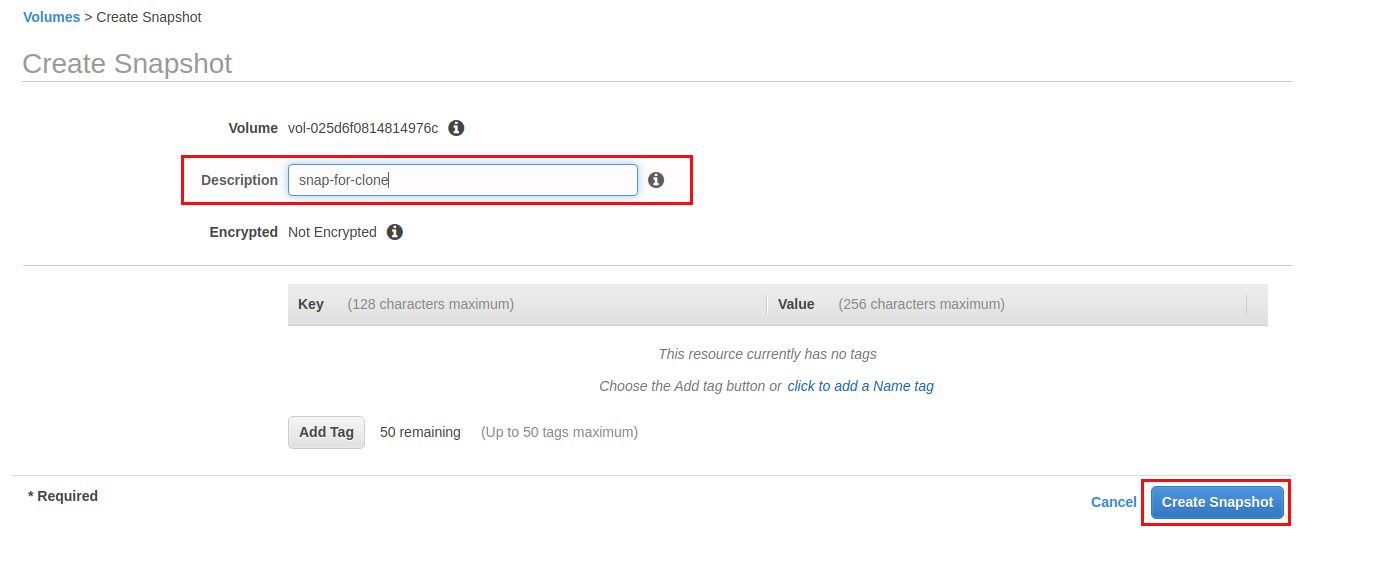Viewport: 1373px width, 572px height.
Task: Click the info icon beside the Volume ID
Action: [x=456, y=128]
